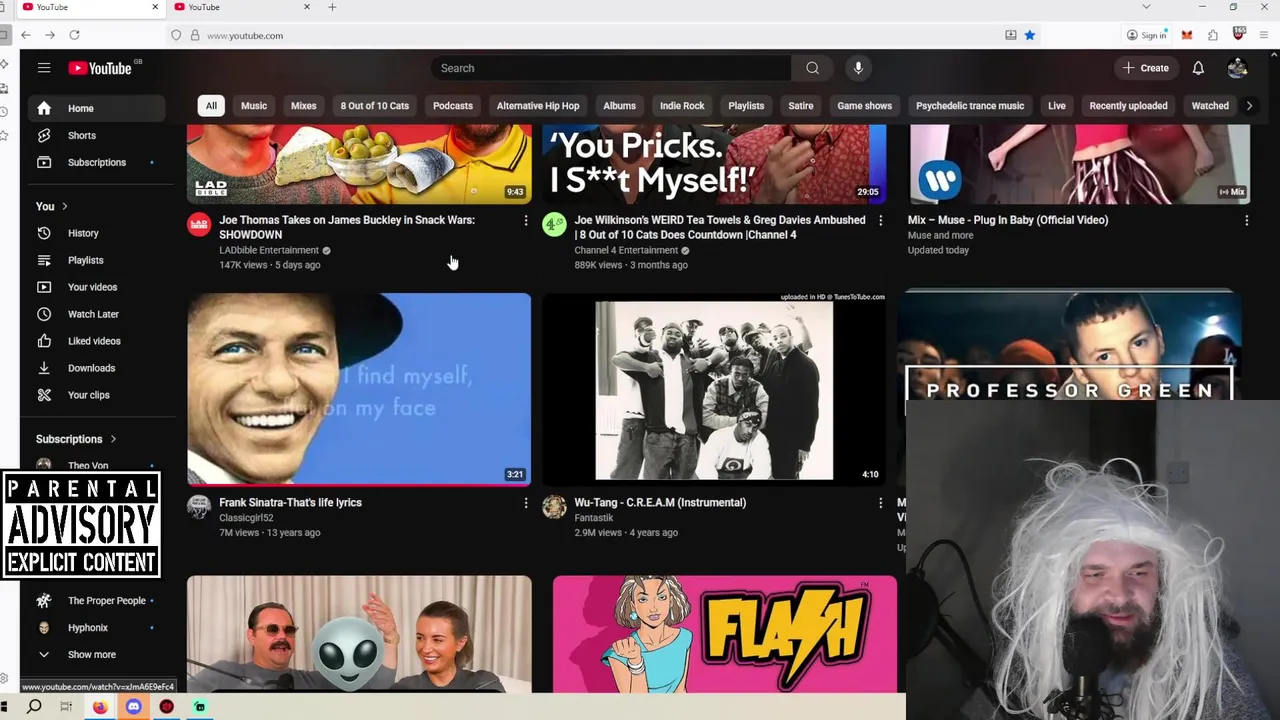The height and width of the screenshot is (720, 1280).
Task: Open Firefox from the taskbar
Action: 100,707
